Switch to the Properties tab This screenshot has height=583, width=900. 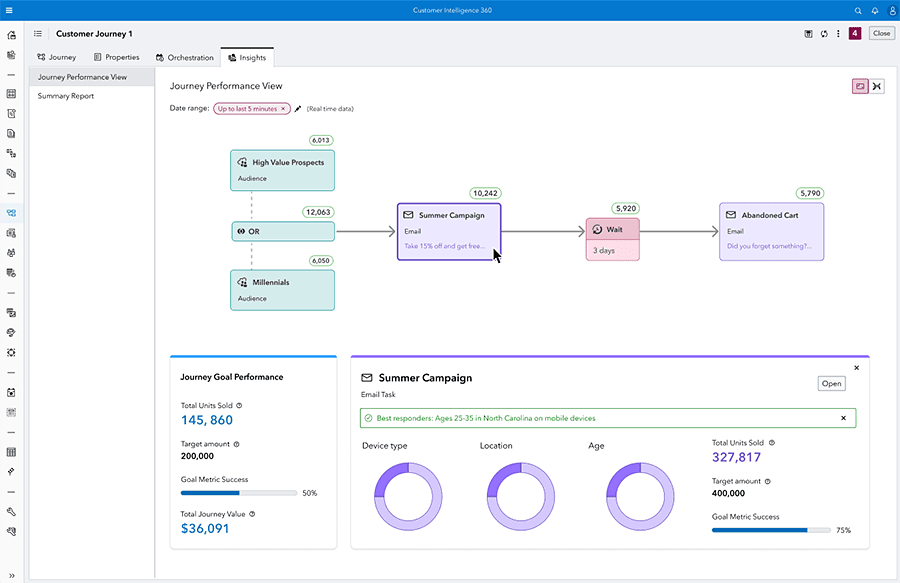point(116,57)
